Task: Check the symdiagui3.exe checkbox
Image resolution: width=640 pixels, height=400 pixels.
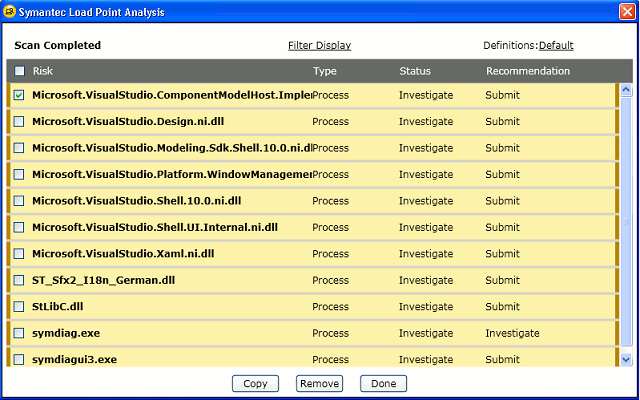Action: point(19,360)
